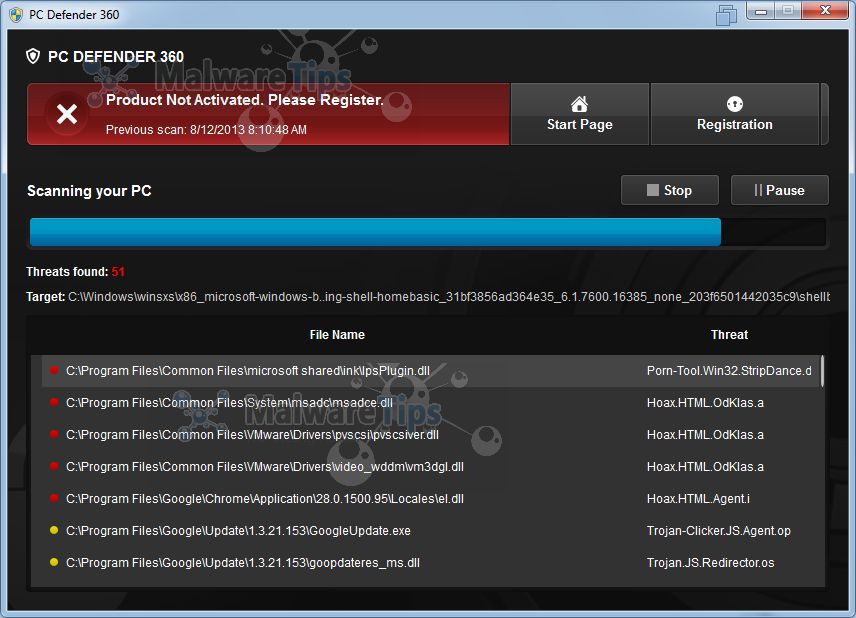Screen dimensions: 856x618
Task: Click the Product Not Activated message
Action: click(x=245, y=100)
